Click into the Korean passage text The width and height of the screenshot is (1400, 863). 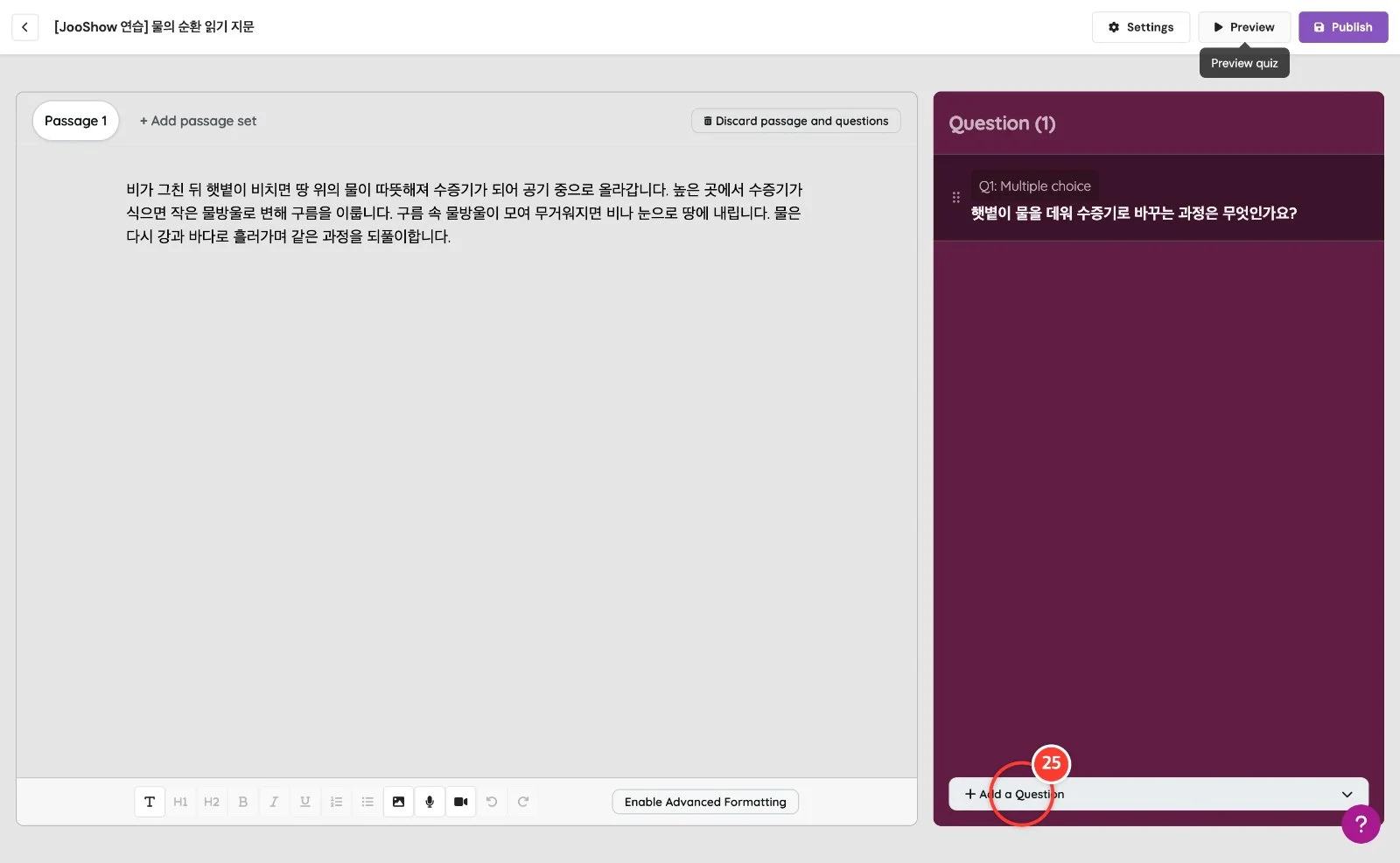pos(464,213)
